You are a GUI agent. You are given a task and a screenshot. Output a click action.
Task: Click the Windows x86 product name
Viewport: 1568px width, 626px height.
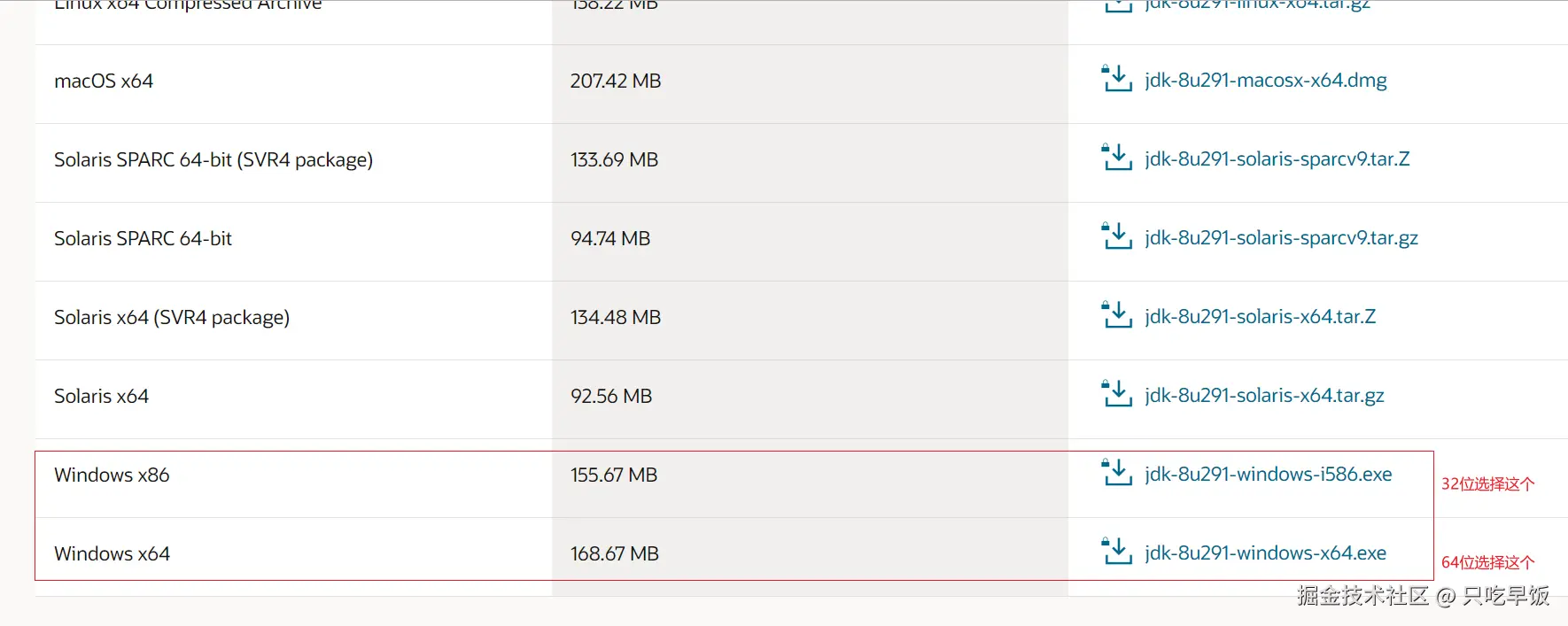point(112,475)
